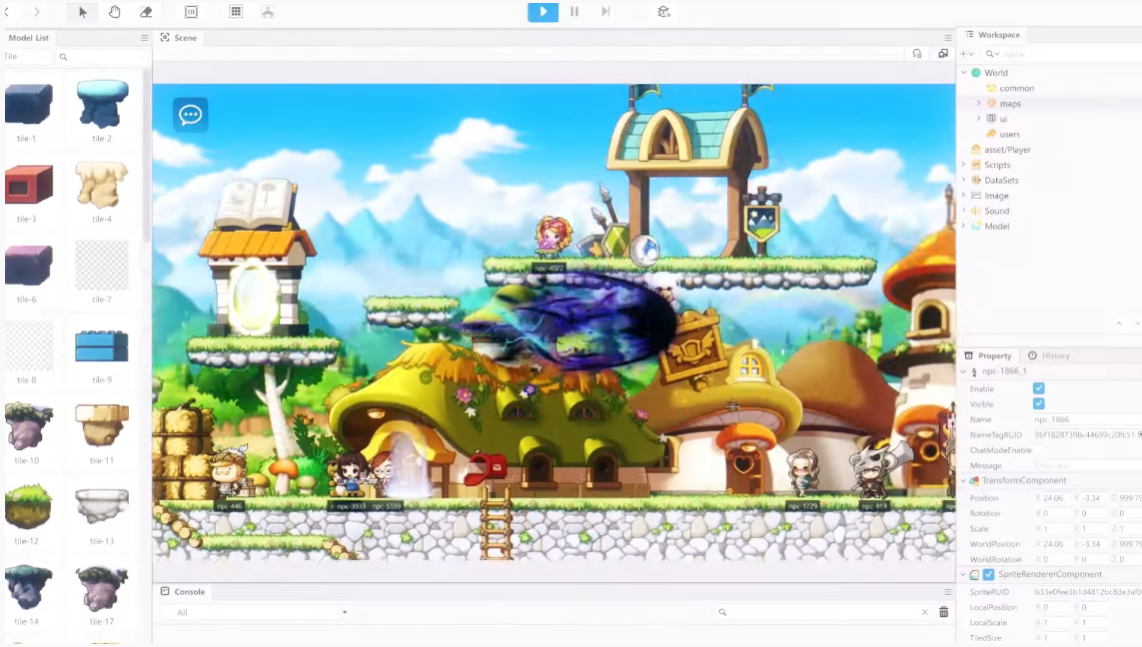The image size is (1142, 647).
Task: Switch to History tab
Action: (x=1050, y=356)
